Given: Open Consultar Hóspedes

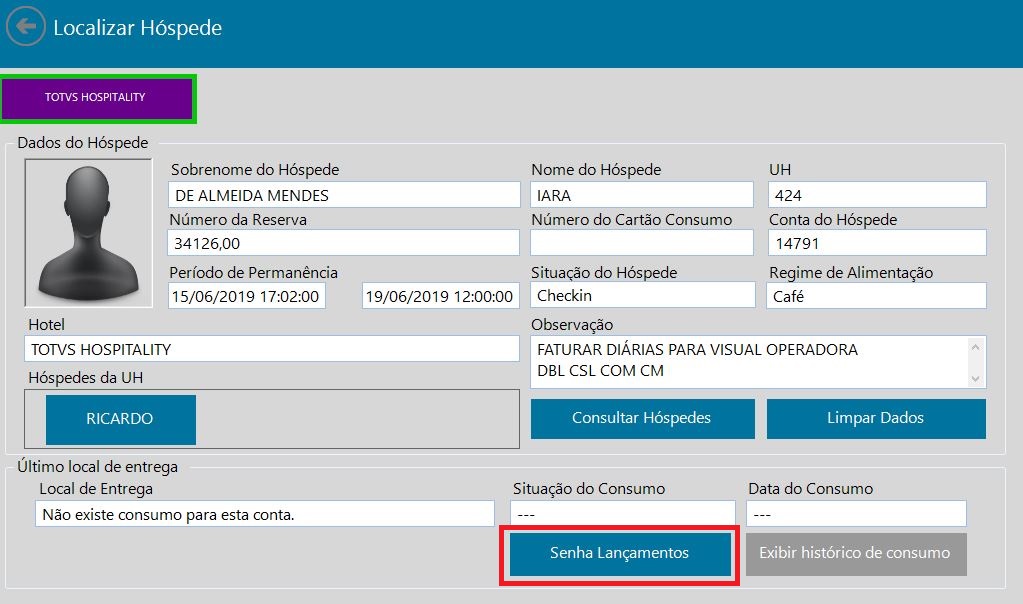Looking at the screenshot, I should (643, 419).
